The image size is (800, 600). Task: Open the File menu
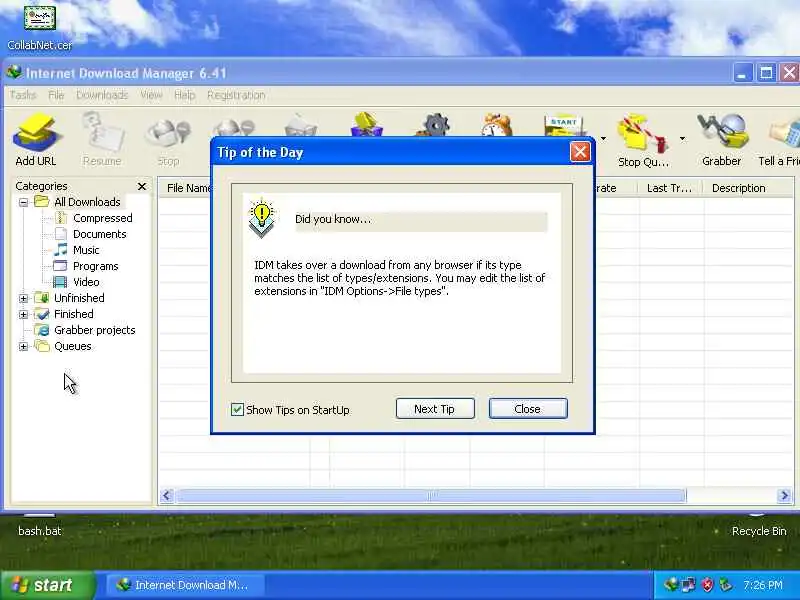click(56, 95)
